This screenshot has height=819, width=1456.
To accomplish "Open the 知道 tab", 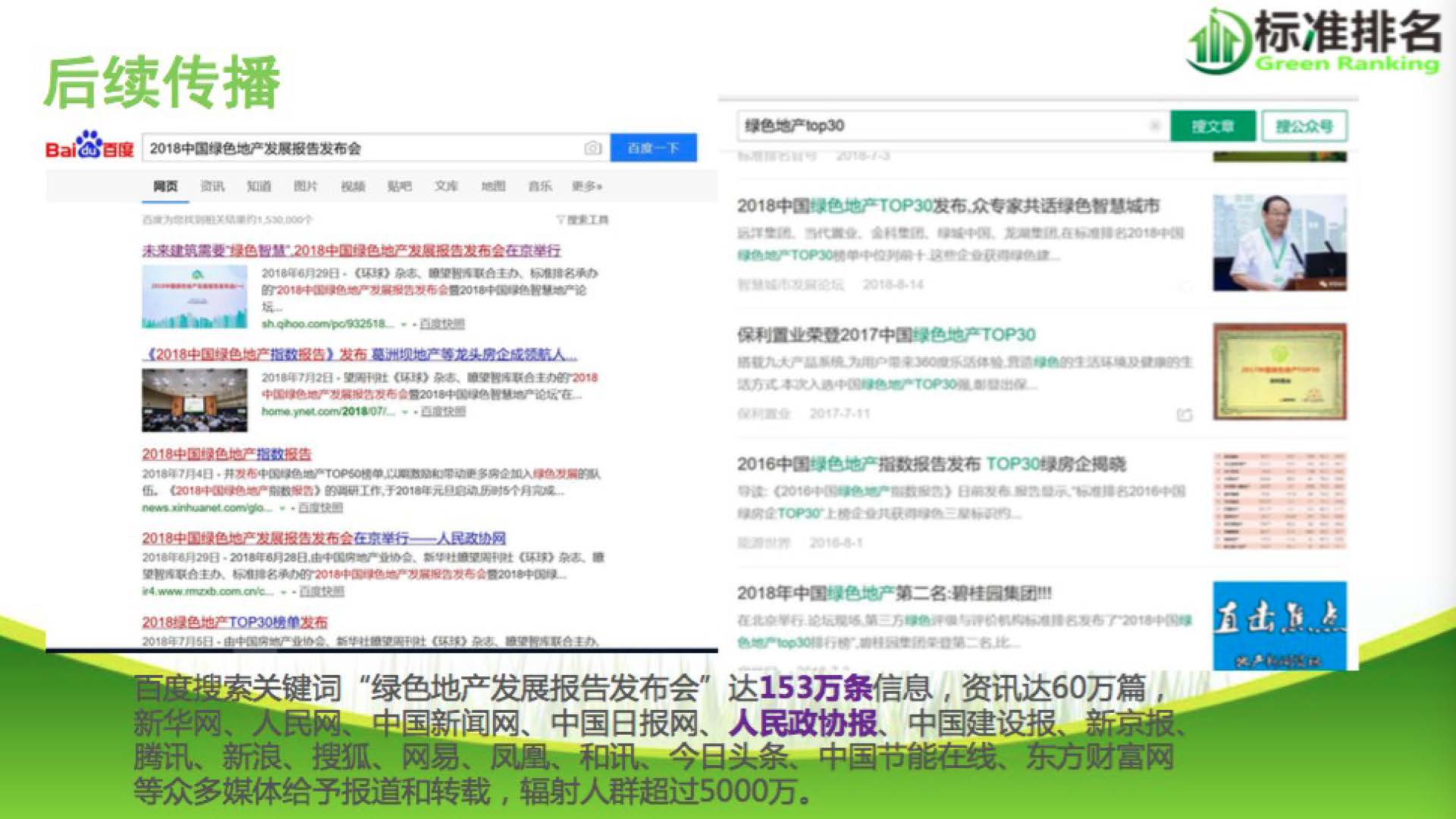I will tap(259, 187).
